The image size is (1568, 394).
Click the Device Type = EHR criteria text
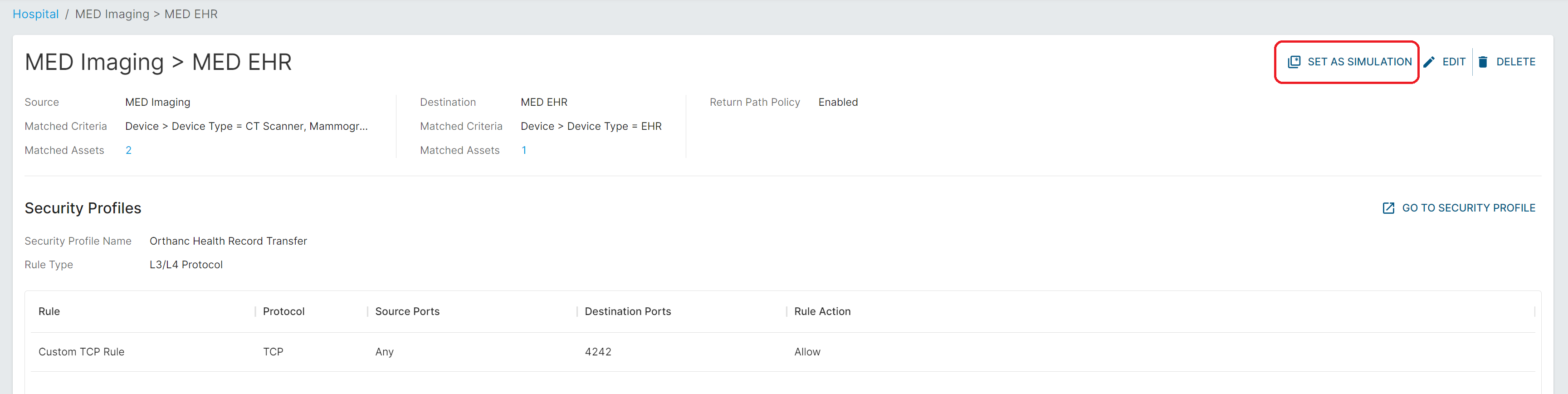tap(591, 126)
